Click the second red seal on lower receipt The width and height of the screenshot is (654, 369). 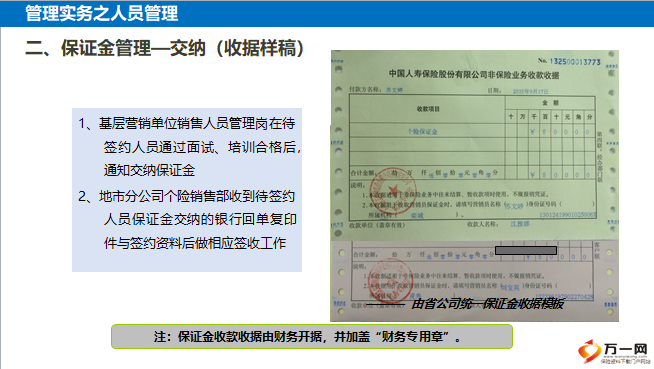(391, 279)
